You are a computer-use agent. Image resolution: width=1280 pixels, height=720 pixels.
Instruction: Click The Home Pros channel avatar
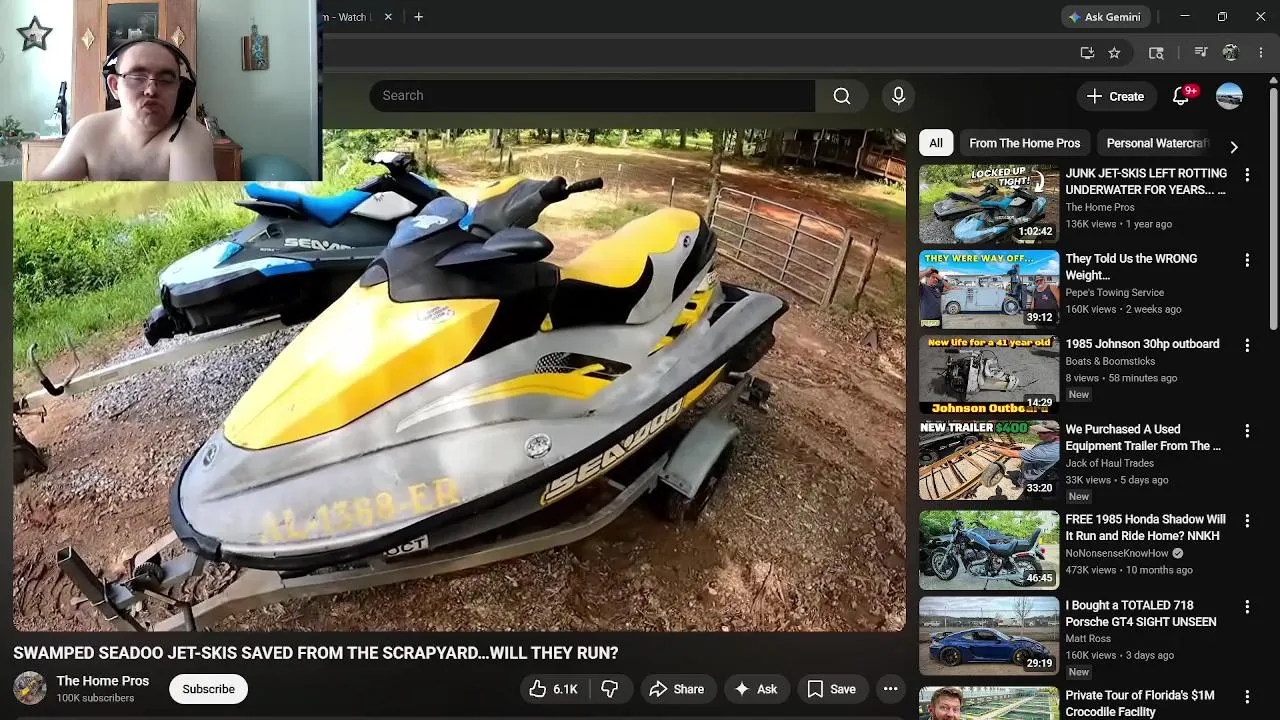[x=29, y=689]
